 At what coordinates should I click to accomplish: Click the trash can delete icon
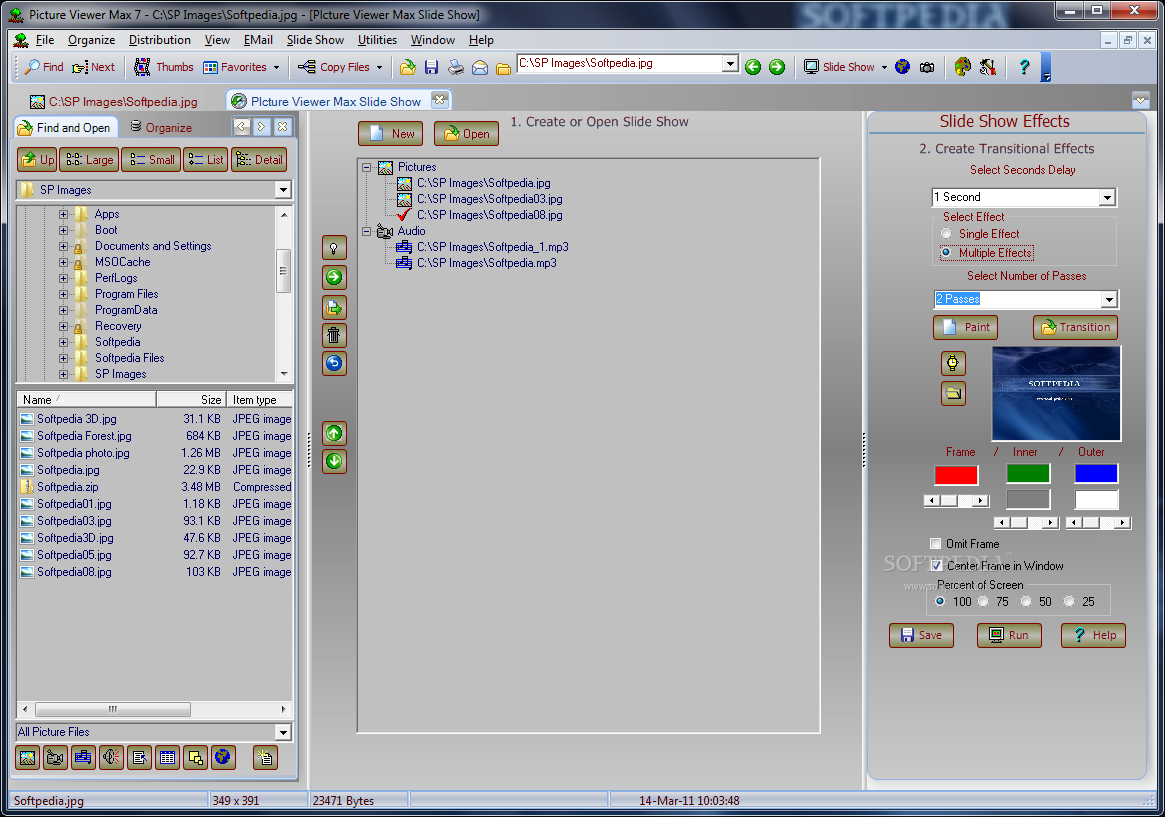coord(334,336)
